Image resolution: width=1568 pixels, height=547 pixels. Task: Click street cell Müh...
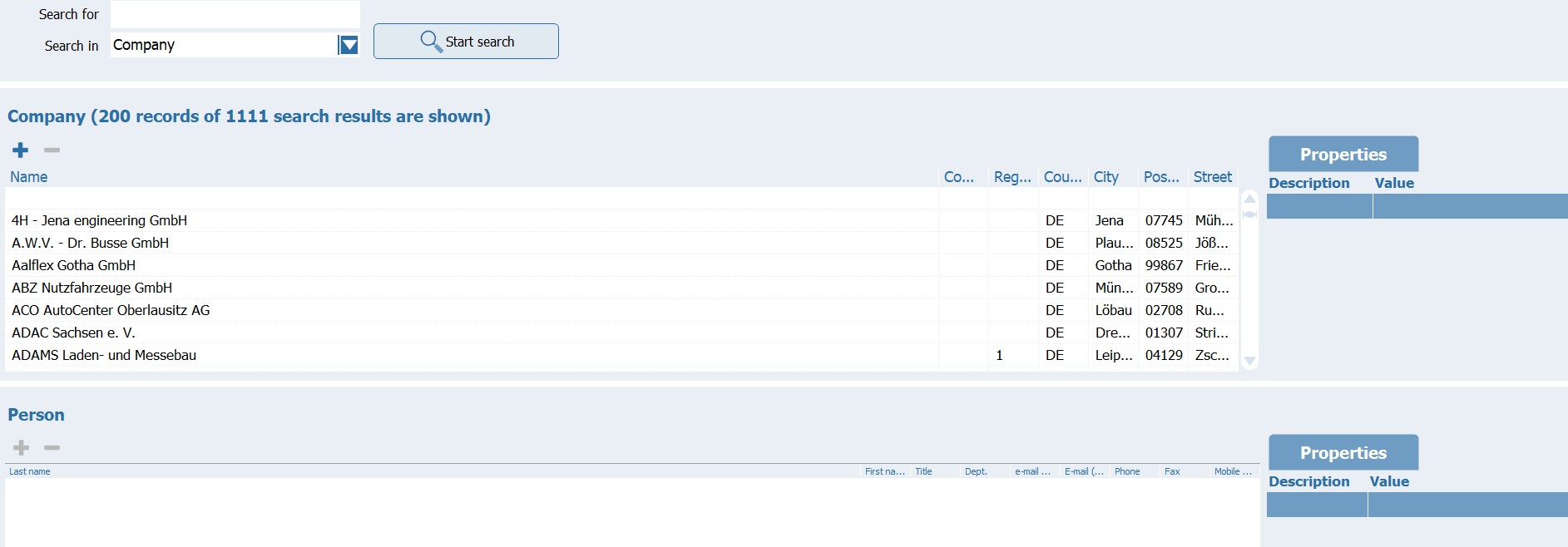pyautogui.click(x=1214, y=220)
